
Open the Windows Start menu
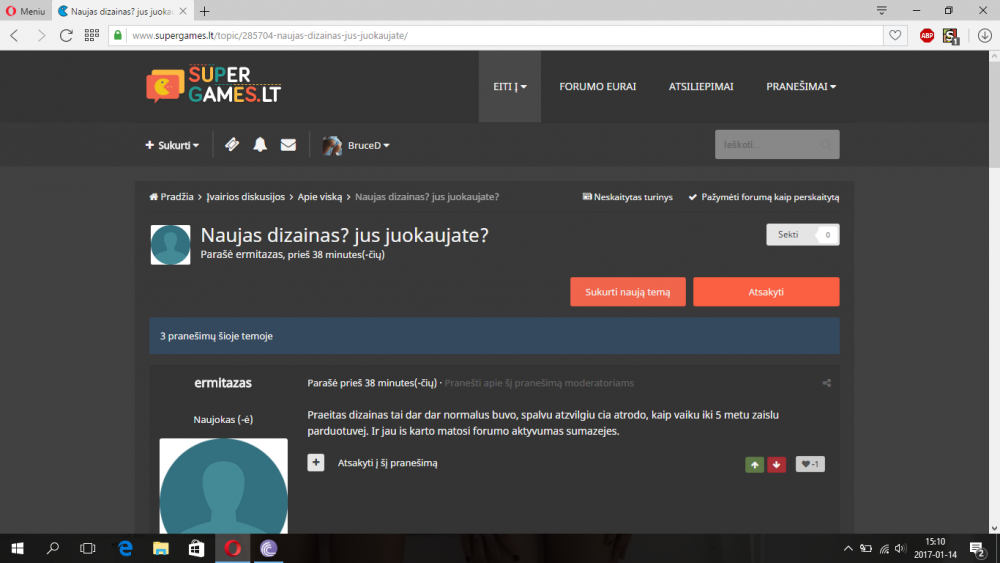click(17, 548)
